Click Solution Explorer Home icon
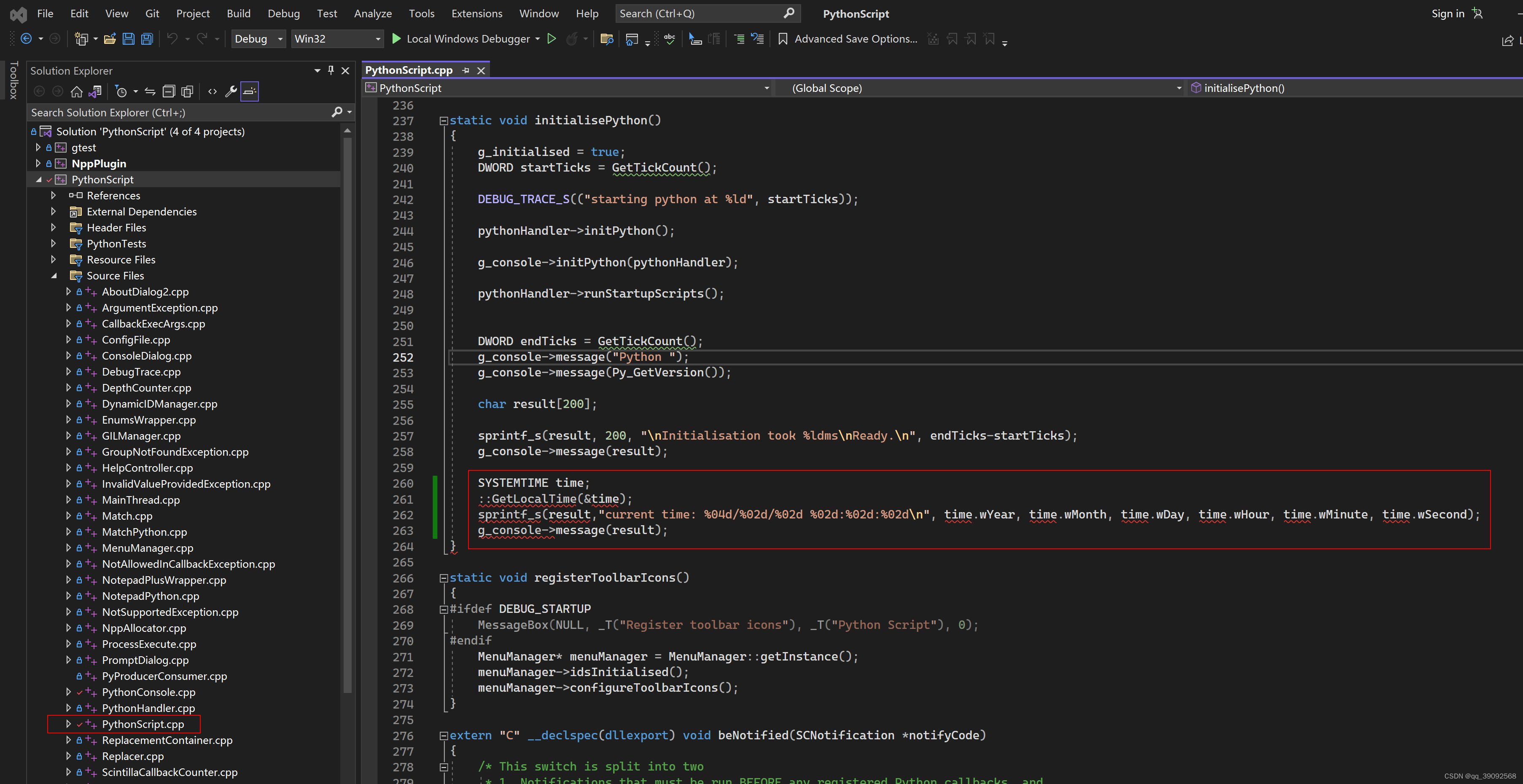 click(x=76, y=91)
